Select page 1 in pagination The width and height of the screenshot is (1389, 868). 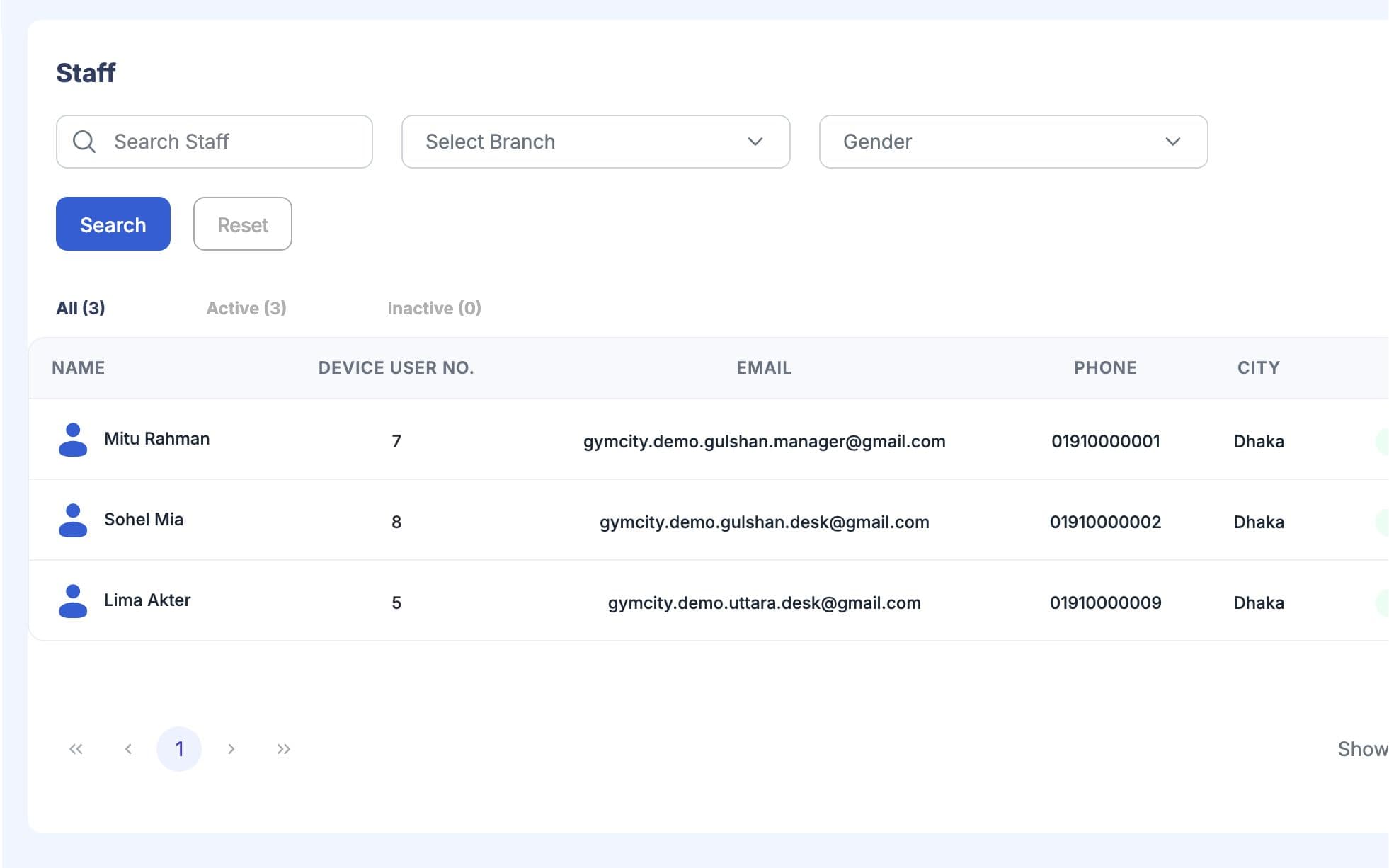[179, 749]
